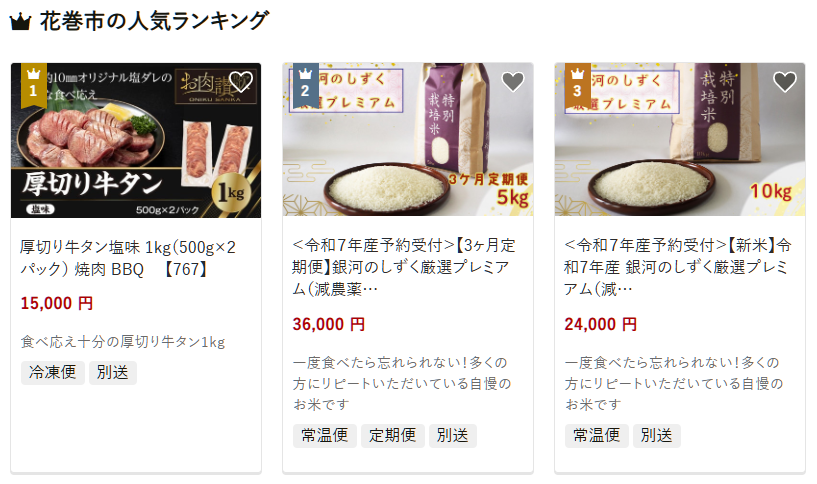Open the 厚切り牛タン product image
The image size is (817, 484).
click(x=136, y=140)
